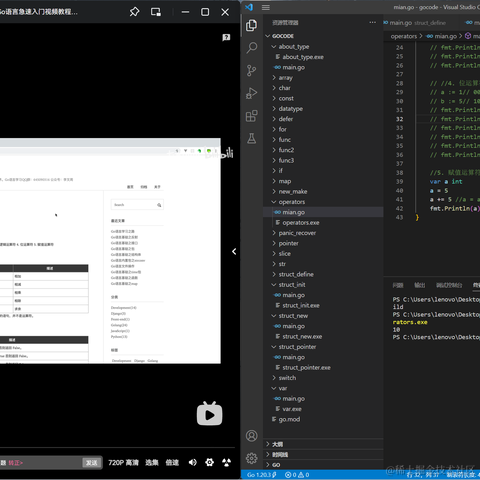Open the video player settings gear
This screenshot has height=480, width=480.
pyautogui.click(x=210, y=462)
